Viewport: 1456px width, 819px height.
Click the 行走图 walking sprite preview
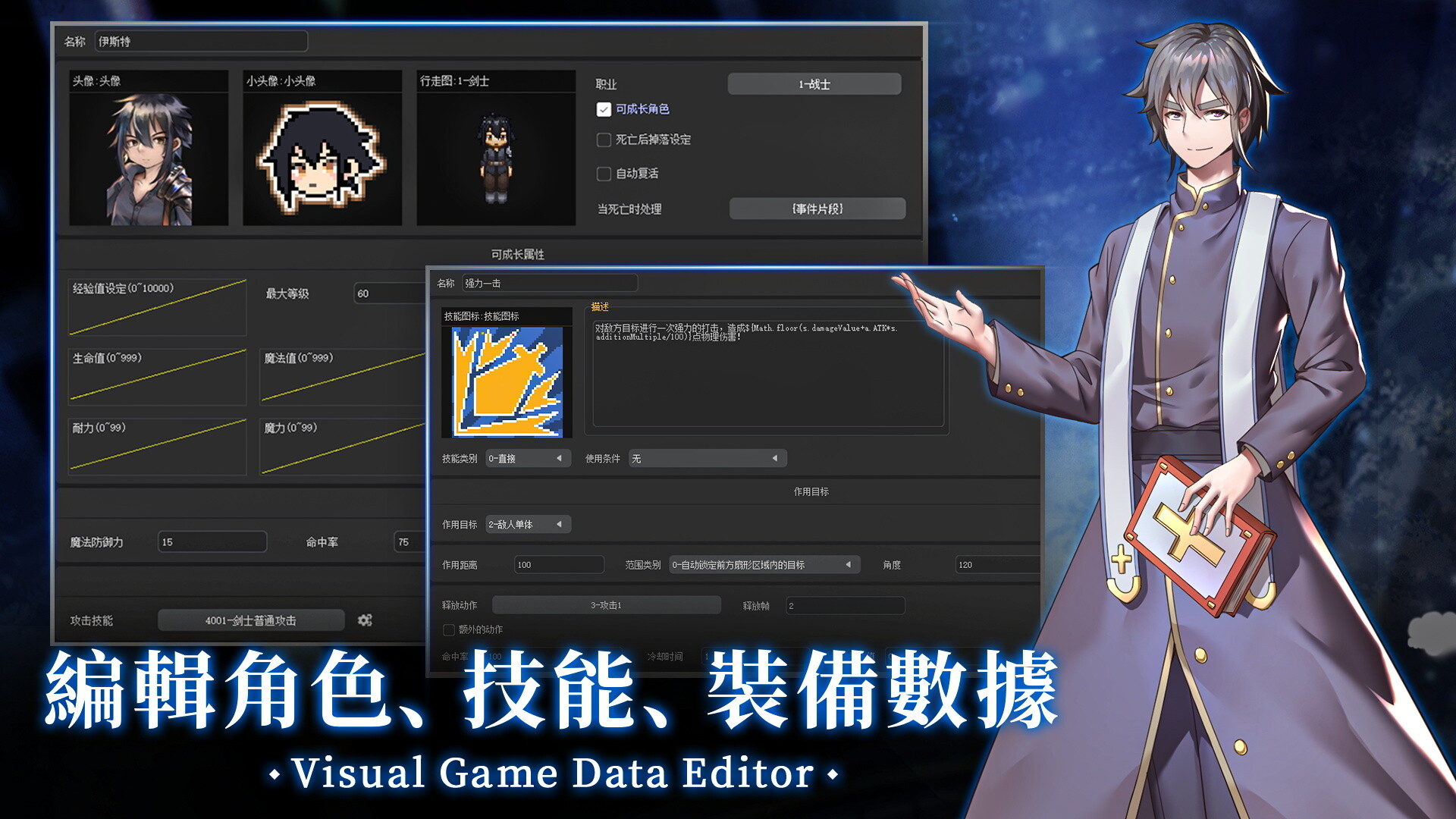pos(496,158)
